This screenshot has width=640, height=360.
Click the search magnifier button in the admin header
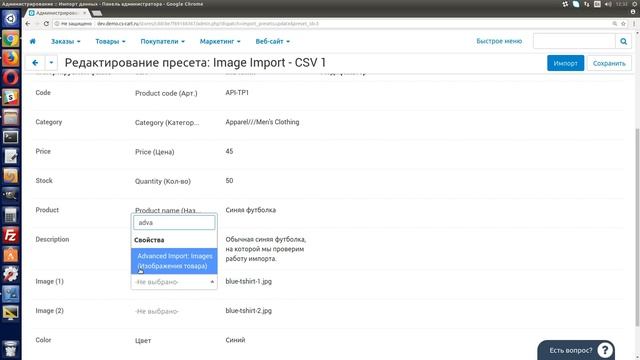623,41
